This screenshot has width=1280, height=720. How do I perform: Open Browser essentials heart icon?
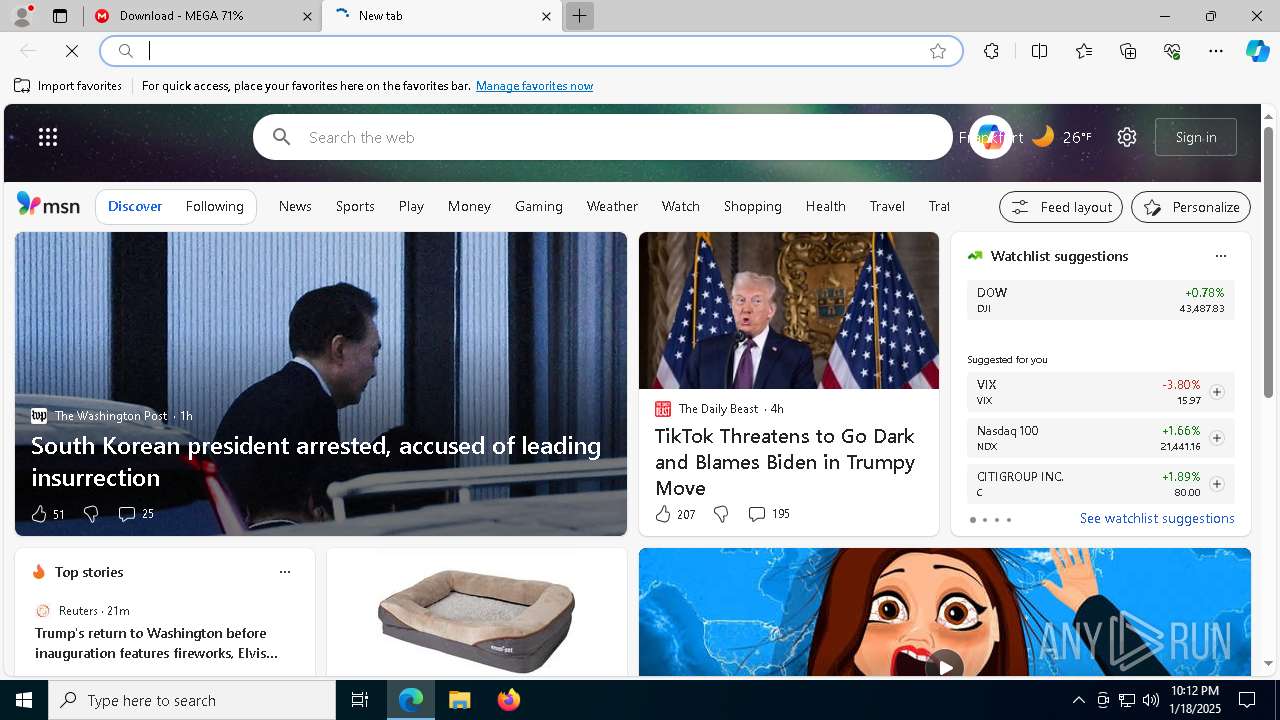pos(1172,51)
